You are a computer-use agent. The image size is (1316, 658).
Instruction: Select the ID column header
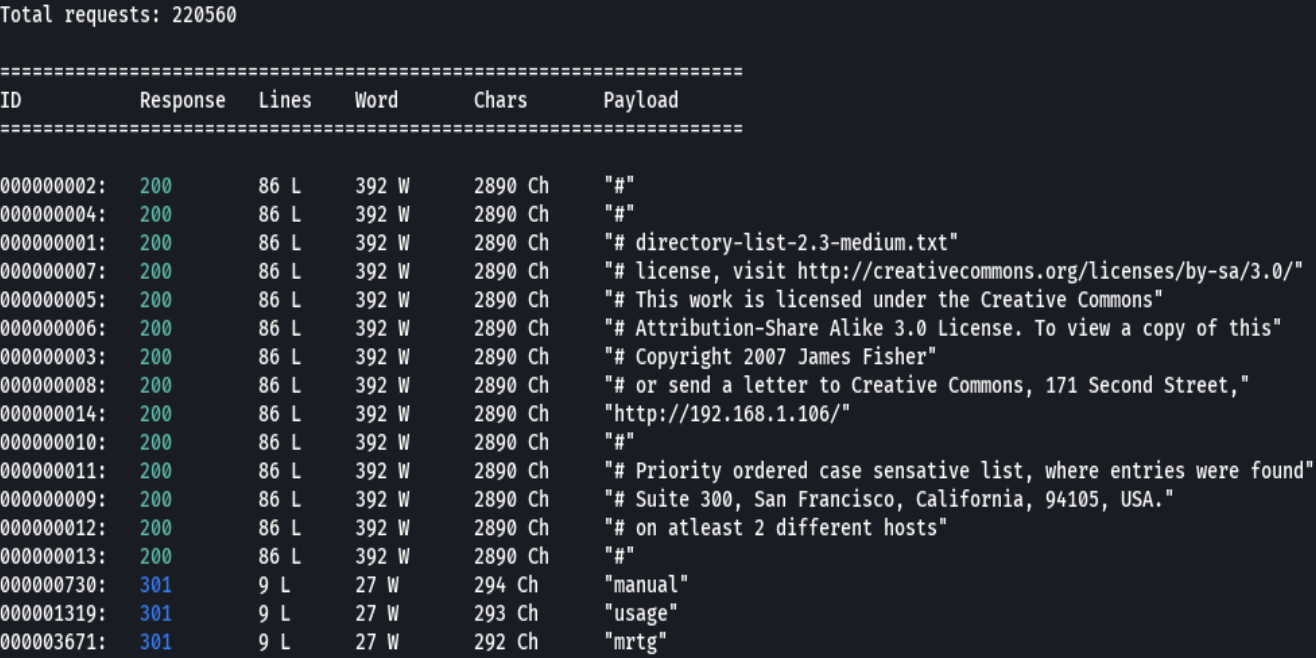12,100
